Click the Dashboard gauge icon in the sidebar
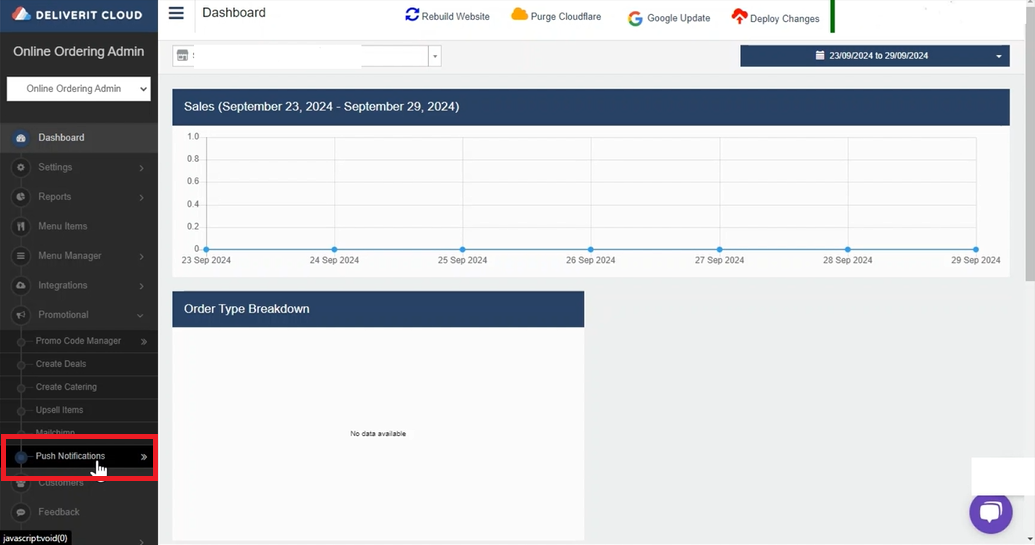This screenshot has width=1035, height=545. (21, 138)
